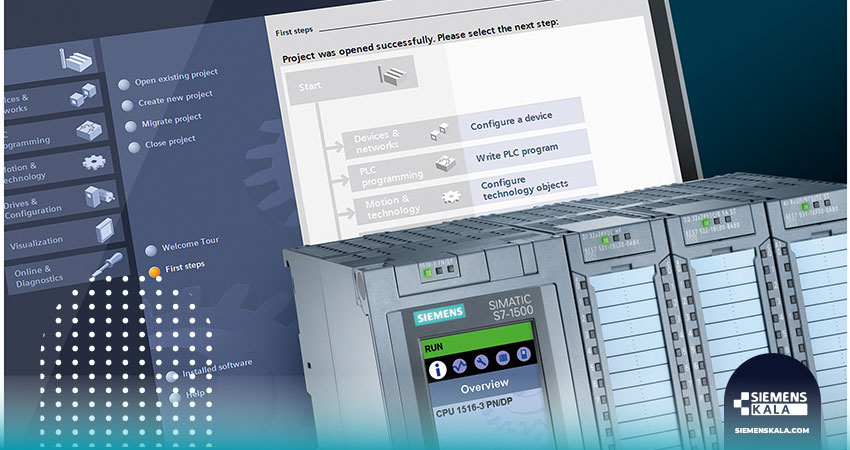Click the Start staircase icon in First steps
Image resolution: width=850 pixels, height=450 pixels.
coord(391,74)
